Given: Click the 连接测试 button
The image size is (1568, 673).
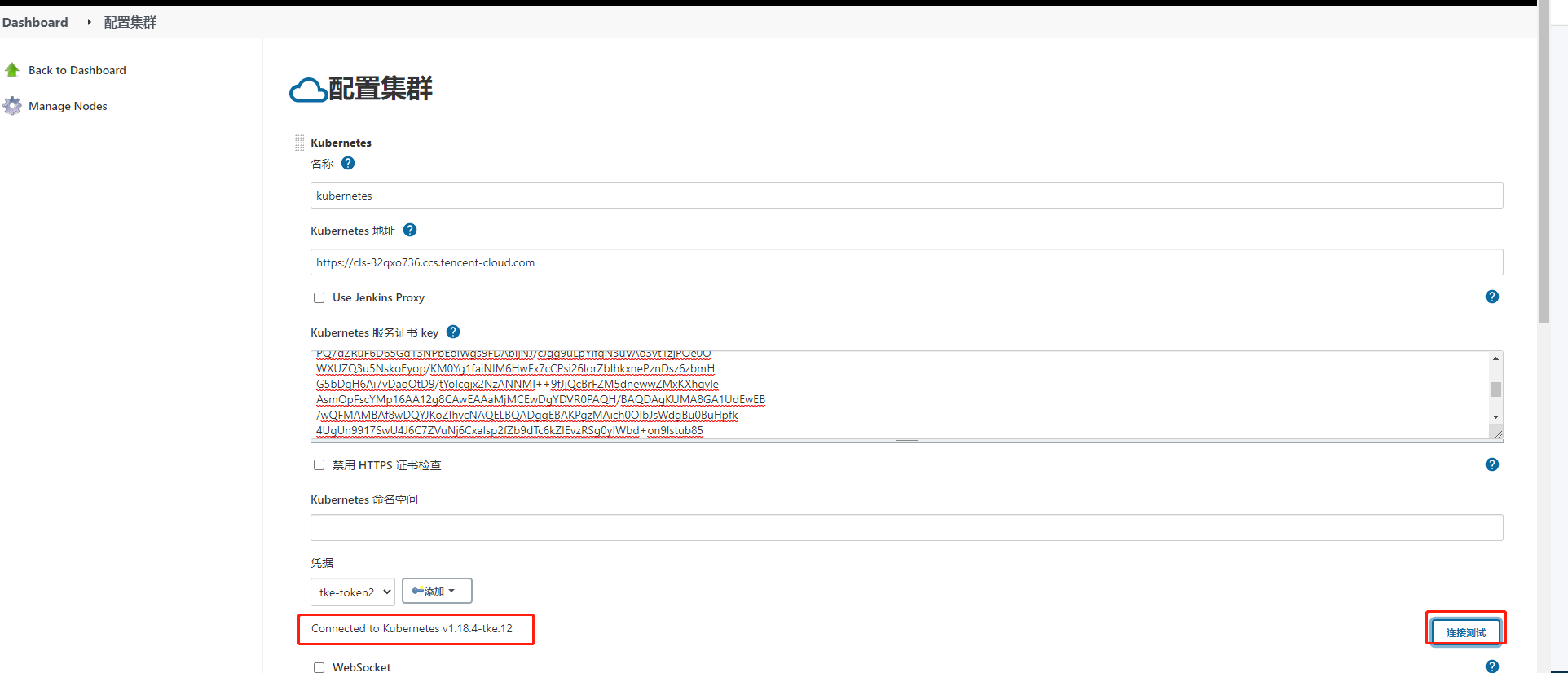Looking at the screenshot, I should tap(1465, 632).
